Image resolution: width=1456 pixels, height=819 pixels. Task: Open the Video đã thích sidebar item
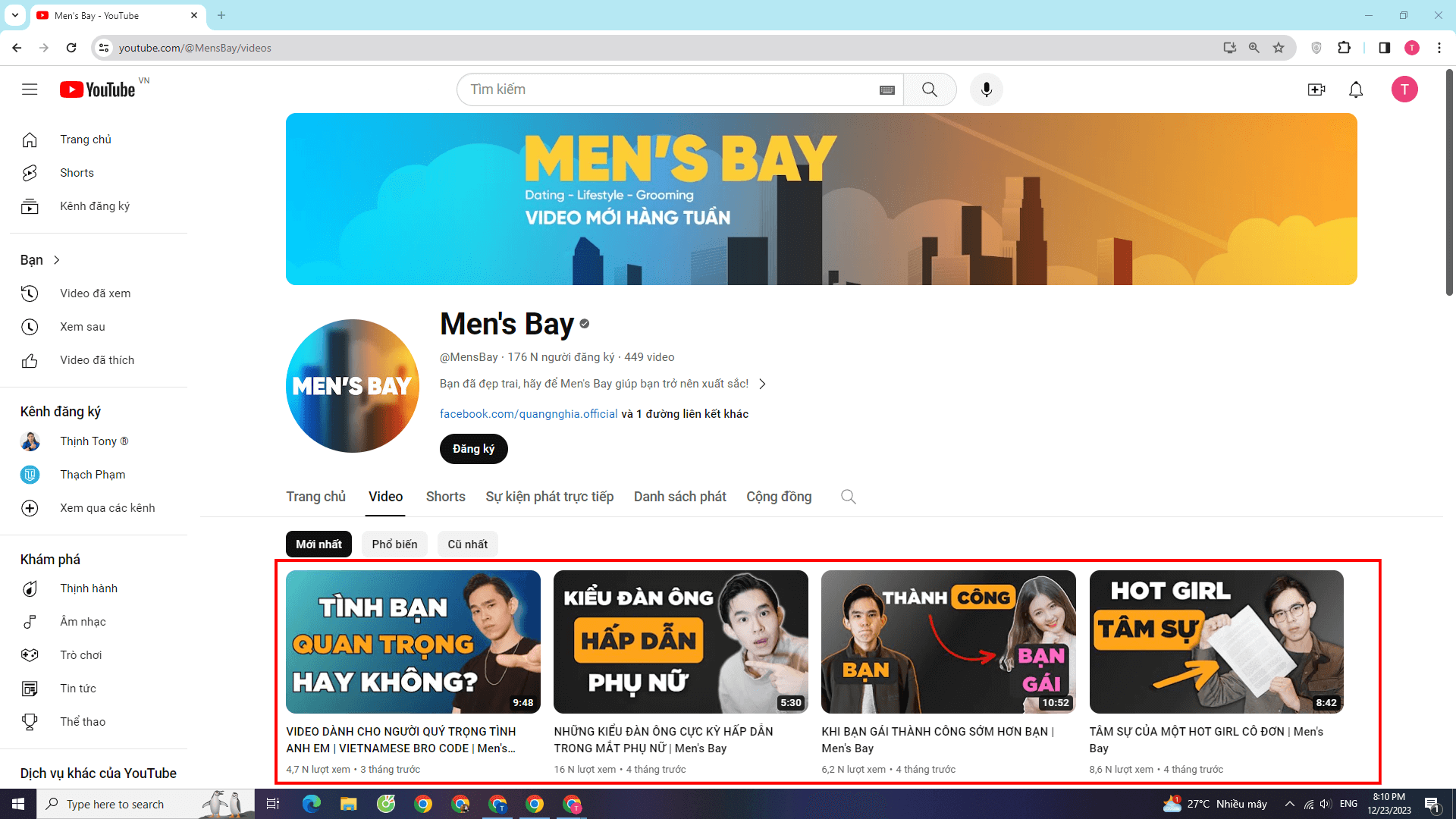click(x=96, y=360)
